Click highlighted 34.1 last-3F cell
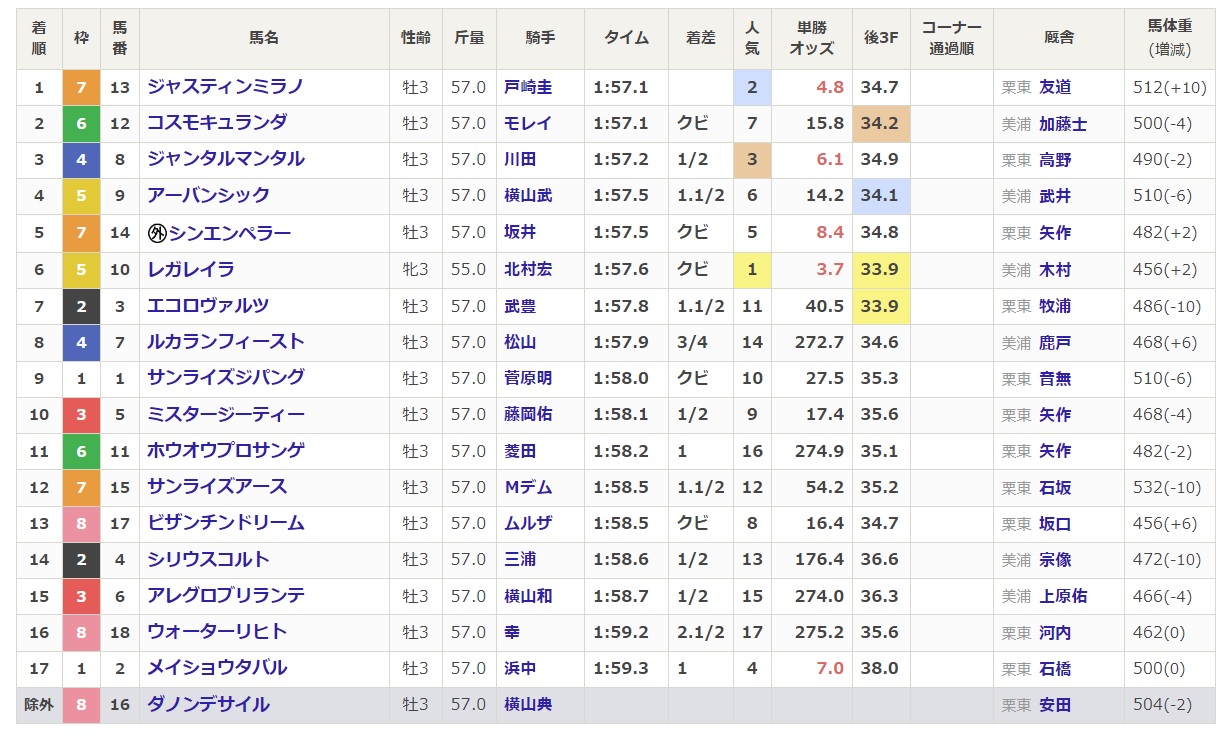This screenshot has width=1224, height=734. pyautogui.click(x=881, y=196)
